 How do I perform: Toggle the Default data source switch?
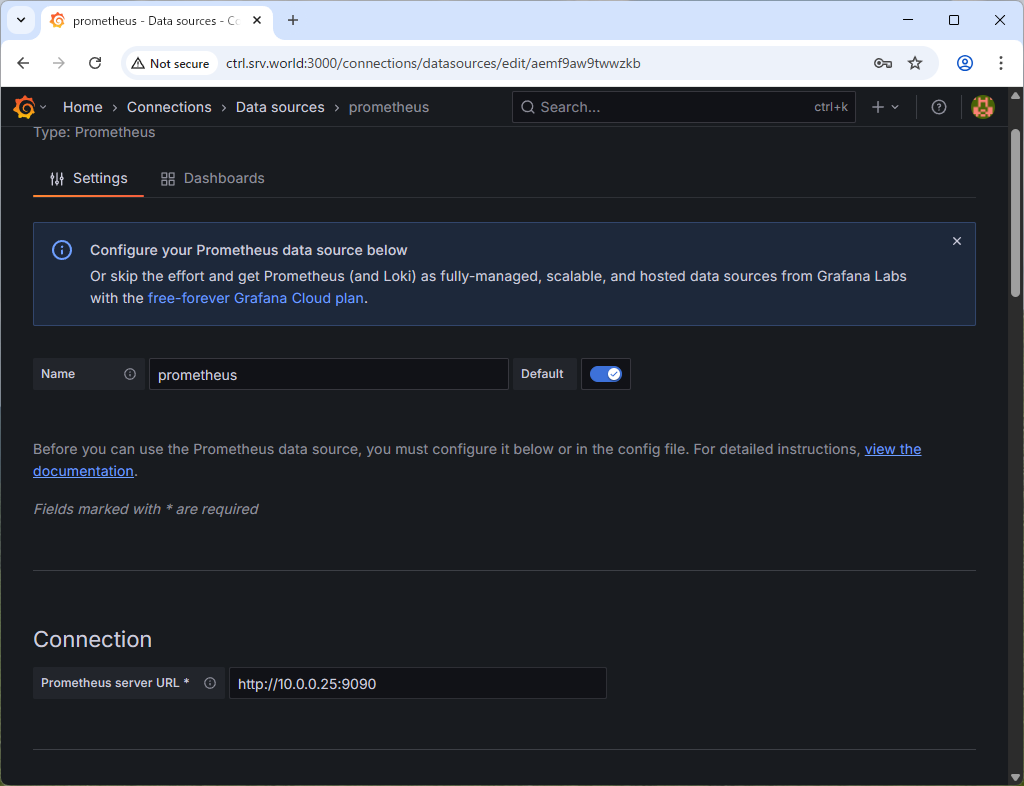click(x=605, y=374)
